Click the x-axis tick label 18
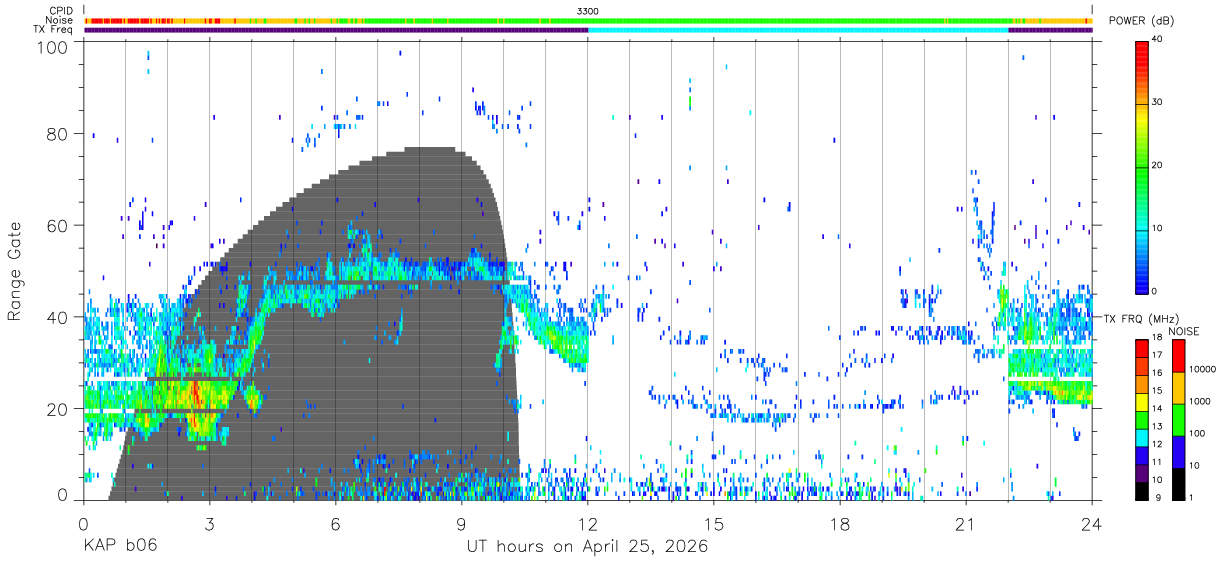Screen dimensions: 1228x567 pos(840,524)
